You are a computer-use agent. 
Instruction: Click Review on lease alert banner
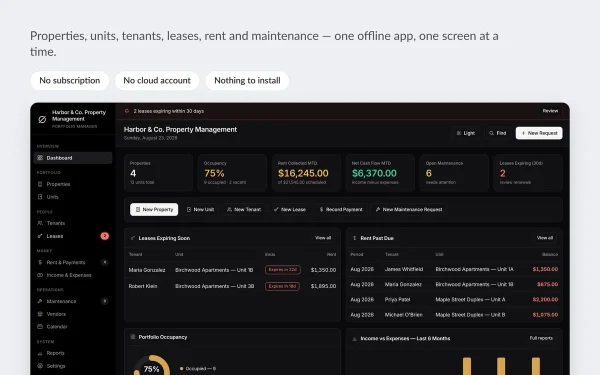(x=550, y=111)
